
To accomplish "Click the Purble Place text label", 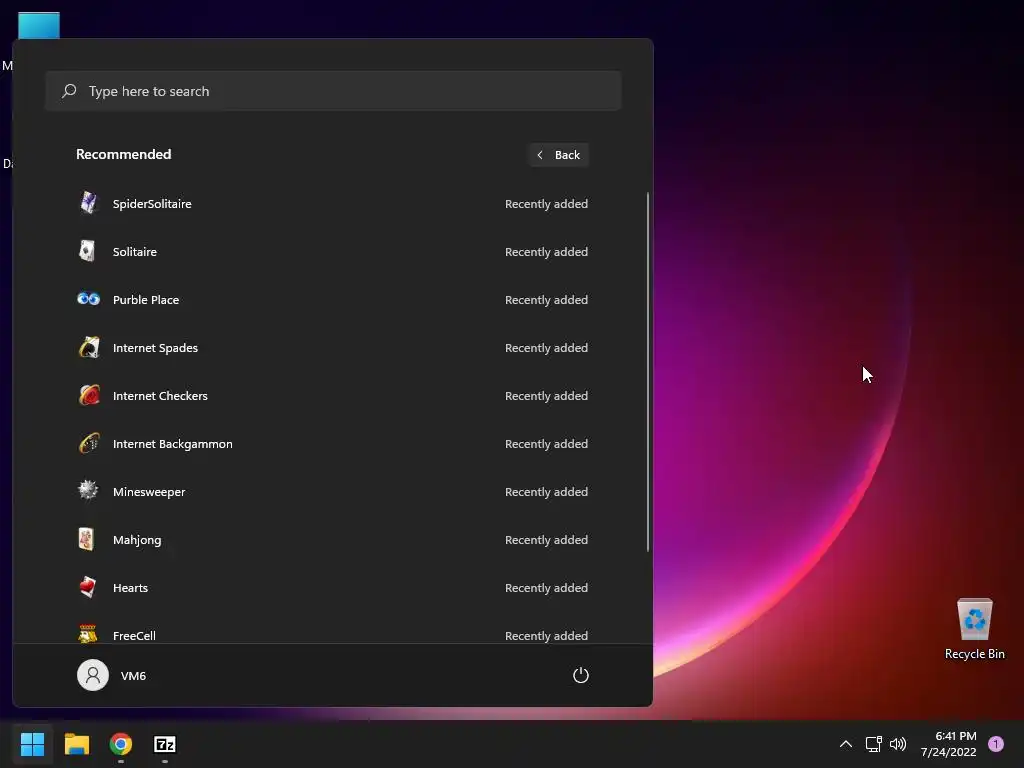I will (x=146, y=300).
